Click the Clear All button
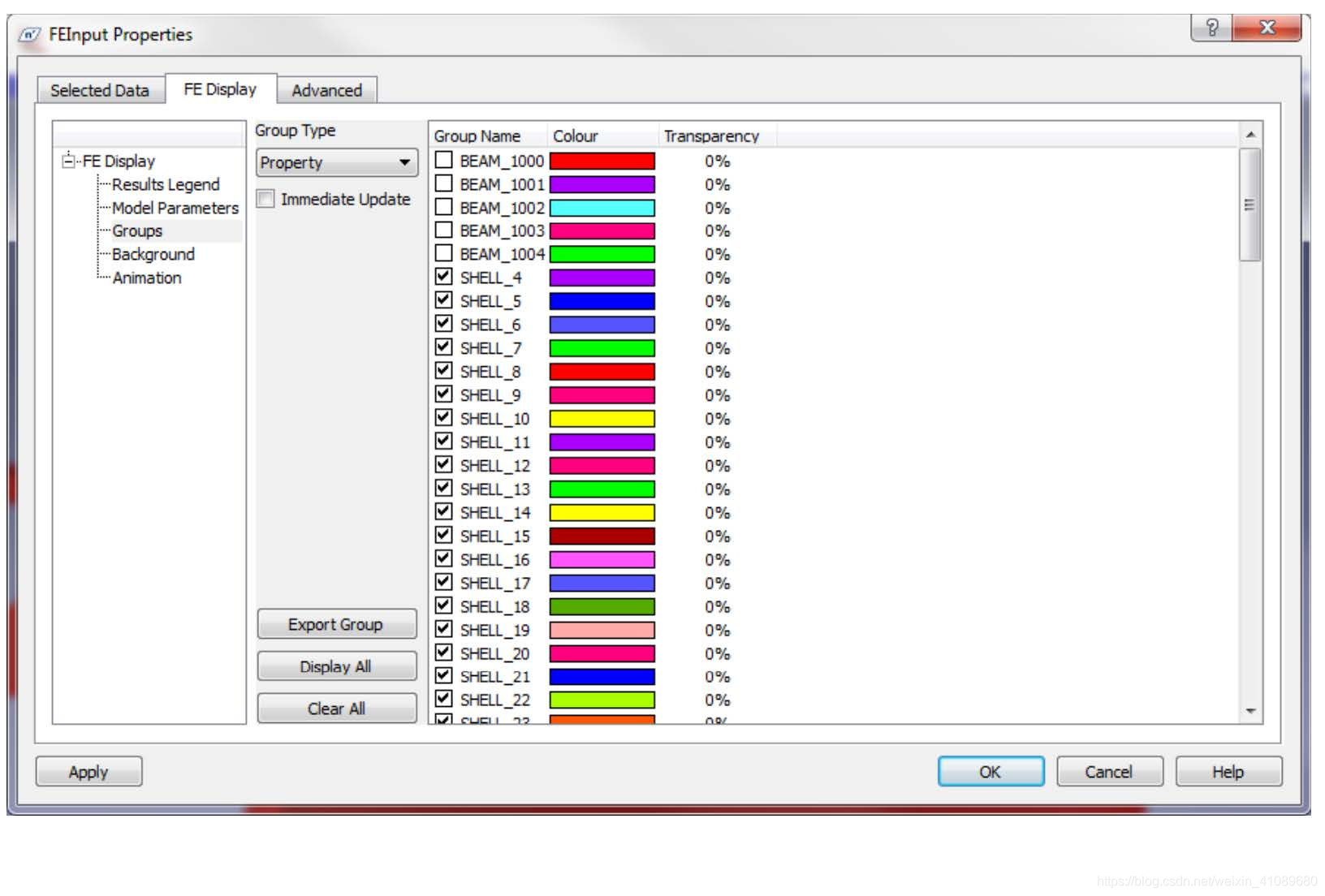Image resolution: width=1325 pixels, height=896 pixels. click(336, 709)
